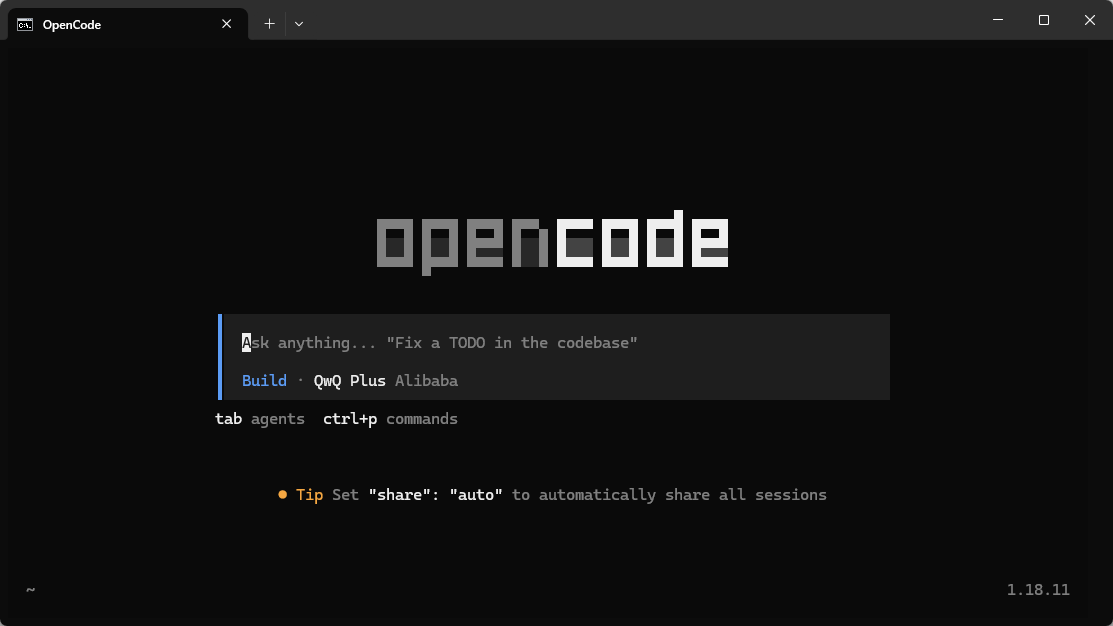
Task: Click the ctrl+p commands hint
Action: (x=390, y=419)
